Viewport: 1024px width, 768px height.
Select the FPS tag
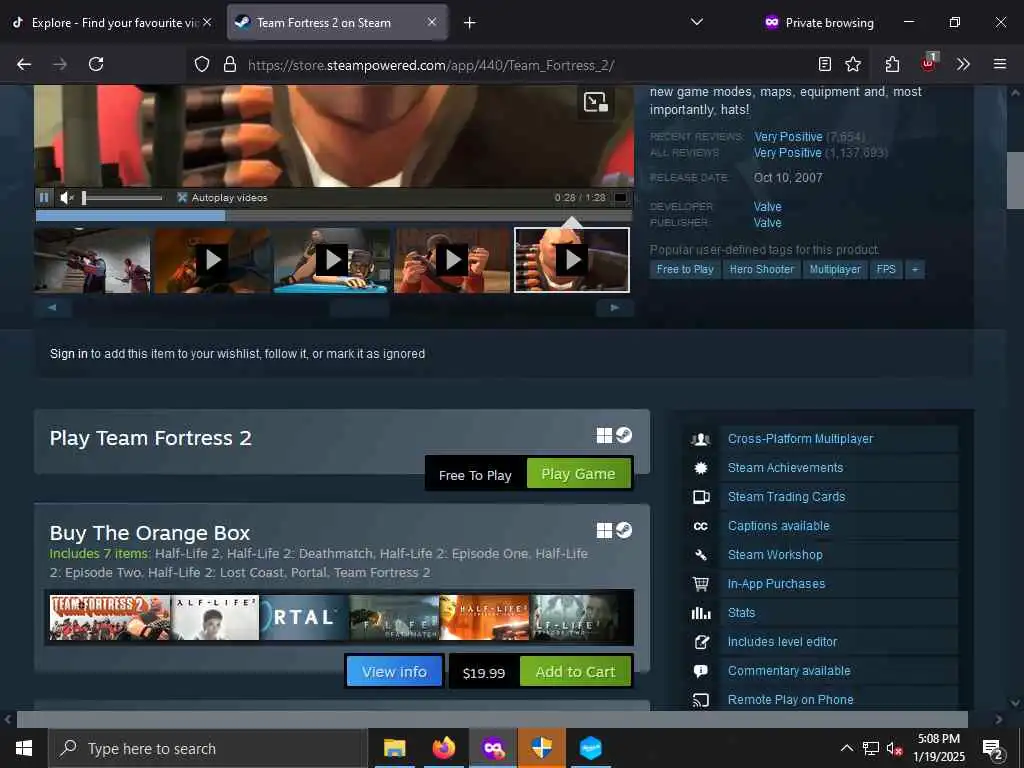click(886, 269)
